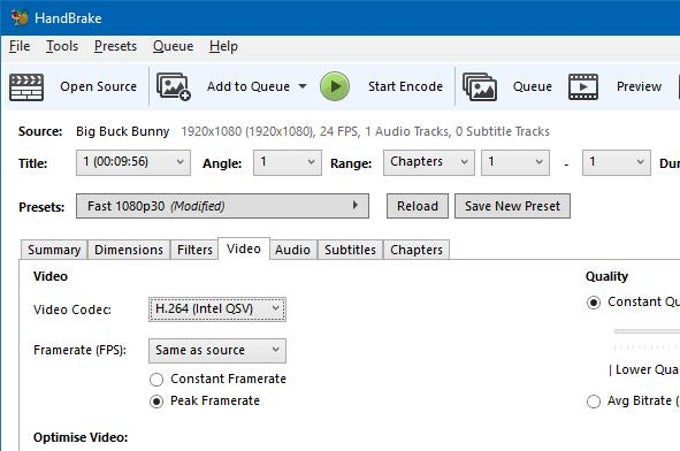Click Save New Preset button
680x451 pixels.
[512, 206]
